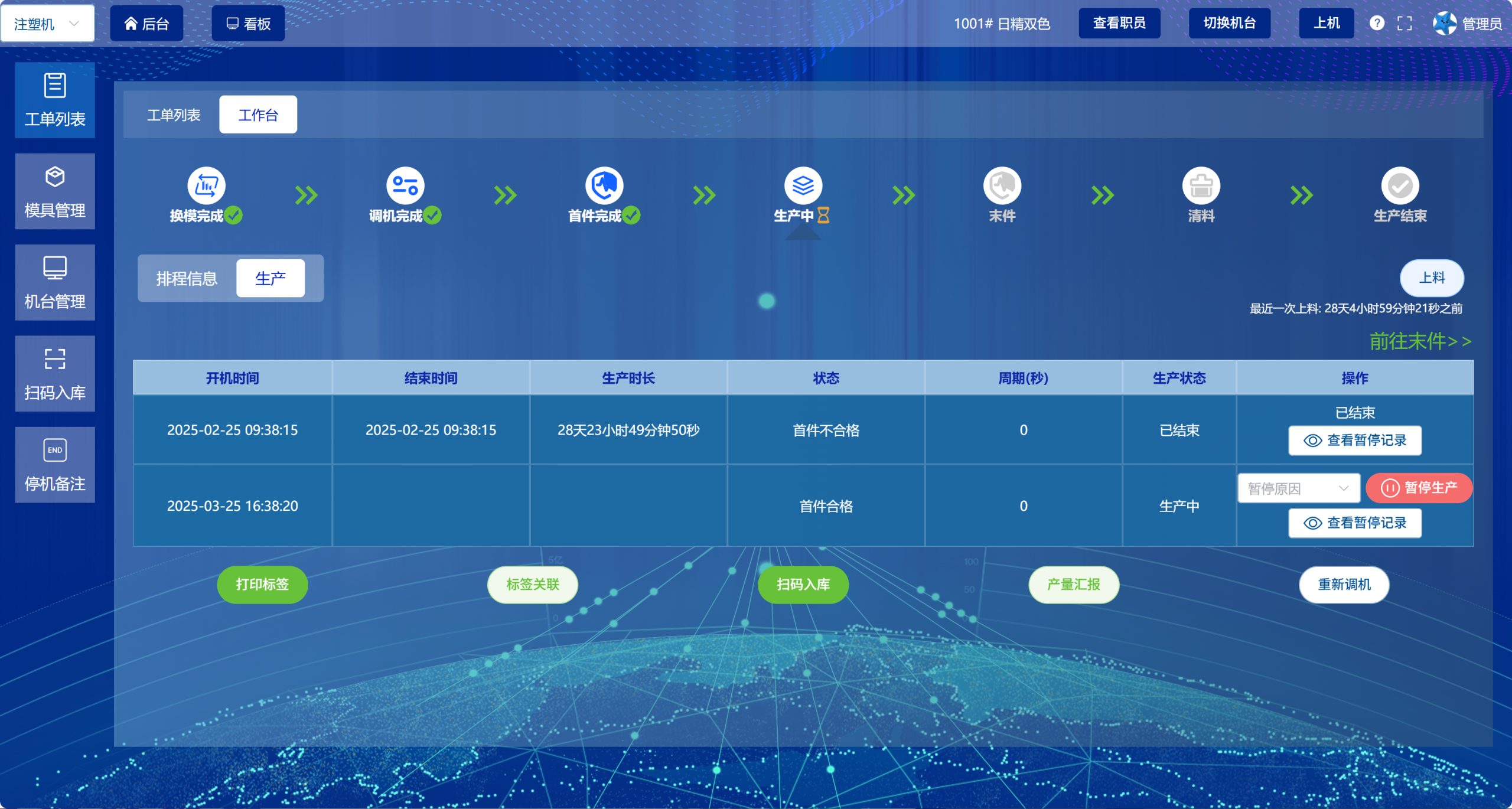The height and width of the screenshot is (809, 1512).
Task: Expand the 注塑机 machine type dropdown
Action: click(x=47, y=24)
